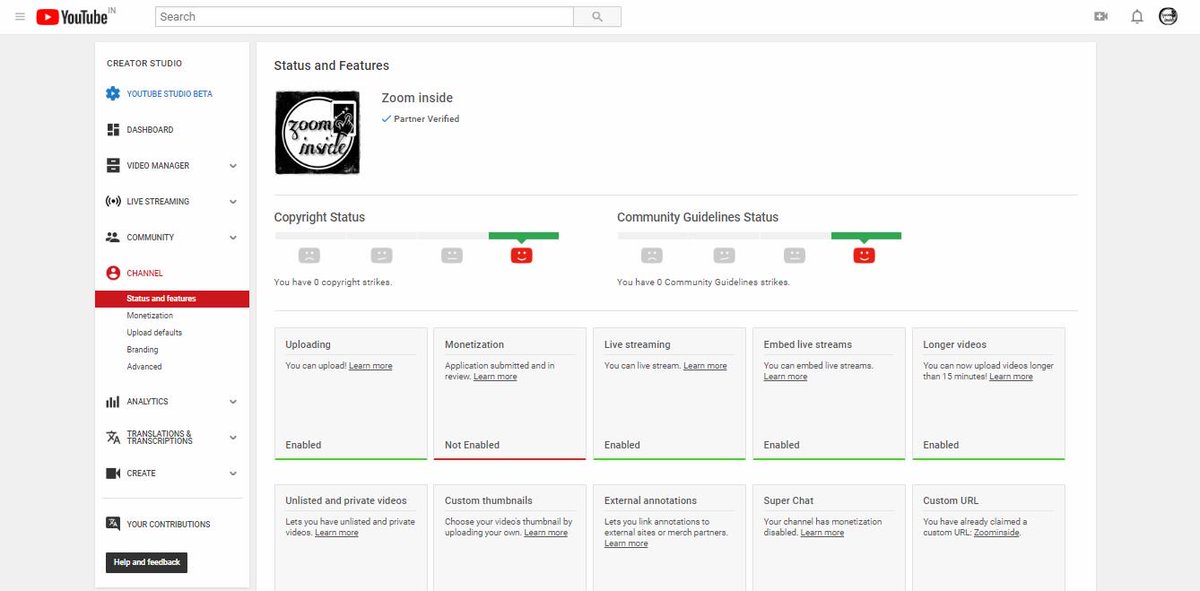Screen dimensions: 1200x591
Task: Expand the Community section chevron
Action: click(x=233, y=238)
